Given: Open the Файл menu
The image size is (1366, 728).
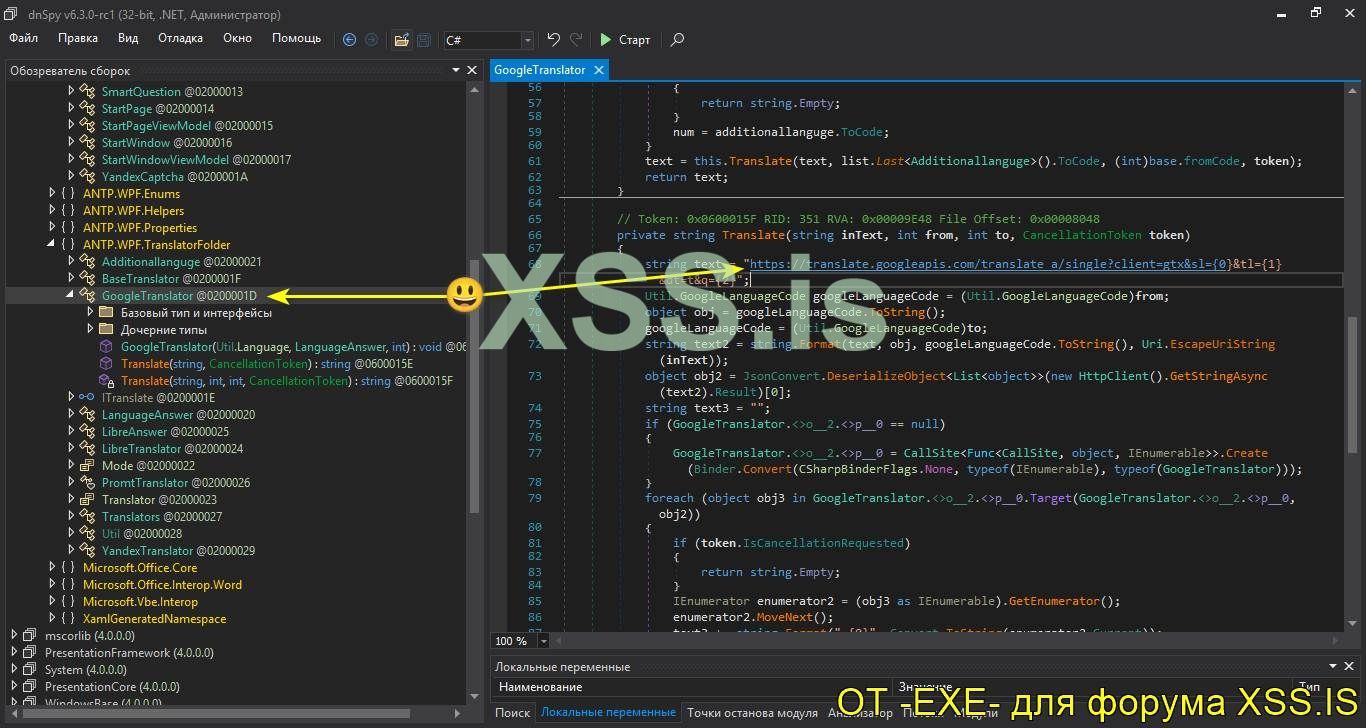Looking at the screenshot, I should coord(24,38).
